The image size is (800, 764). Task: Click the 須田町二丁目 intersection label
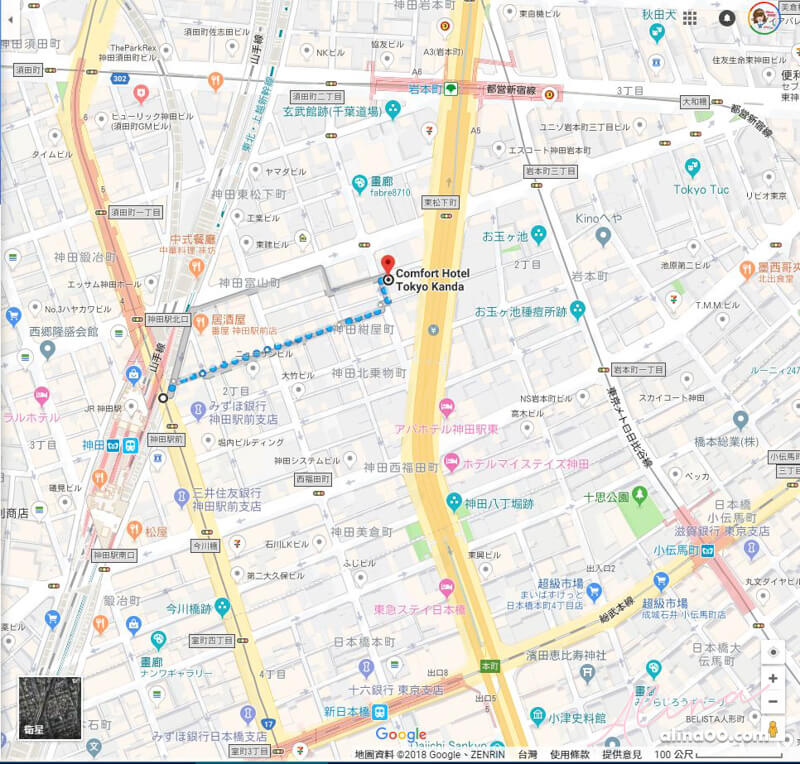317,97
